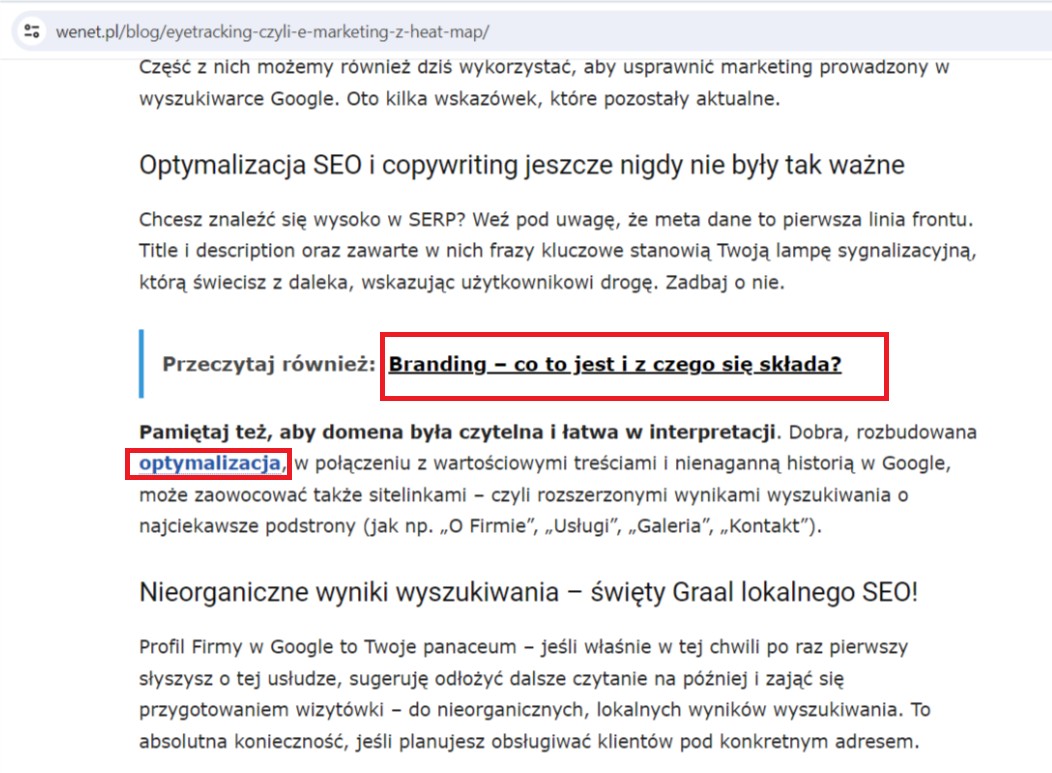This screenshot has width=1052, height=773.
Task: Click the line starting Część z nich możemy
Action: click(x=544, y=67)
